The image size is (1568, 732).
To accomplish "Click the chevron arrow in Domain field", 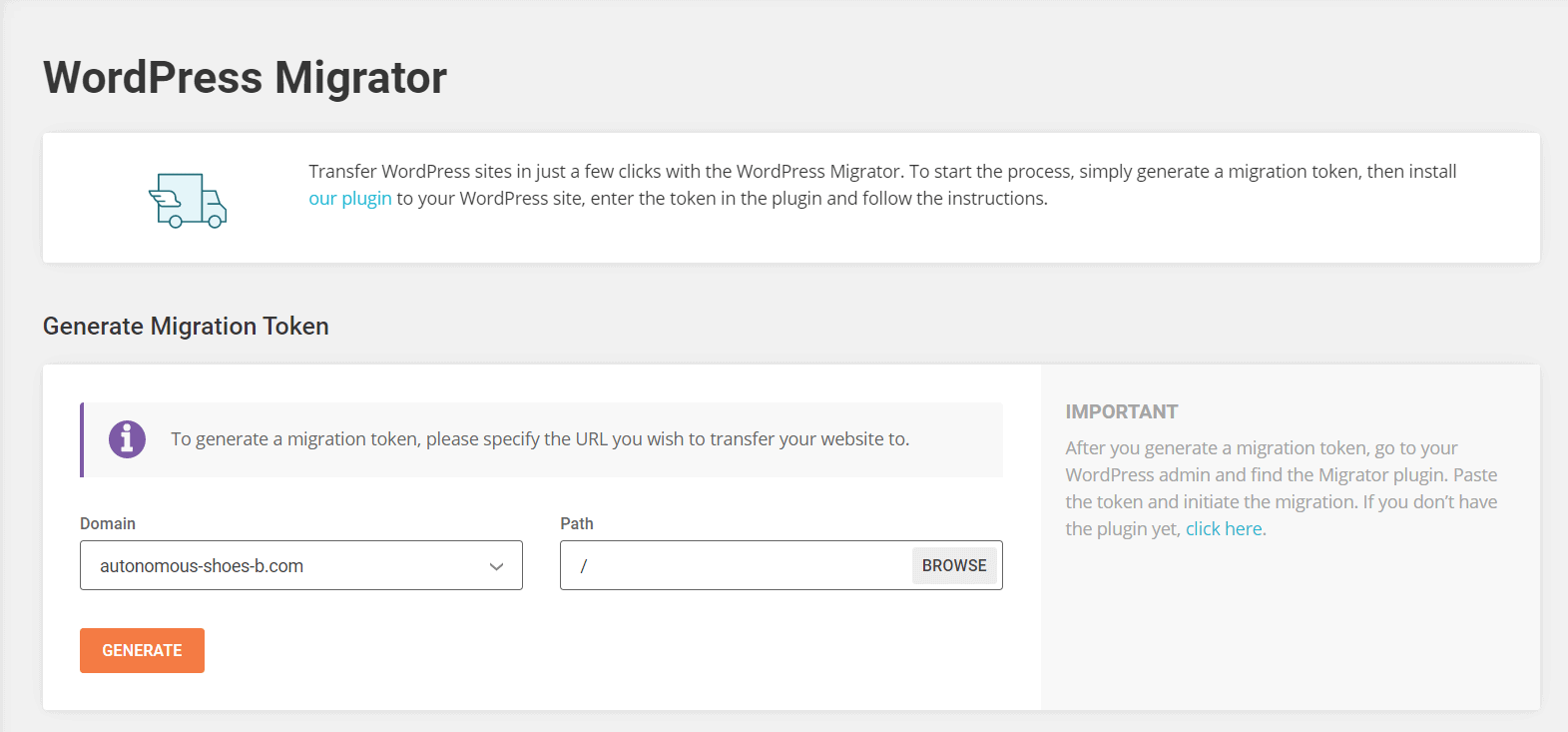I will [496, 566].
